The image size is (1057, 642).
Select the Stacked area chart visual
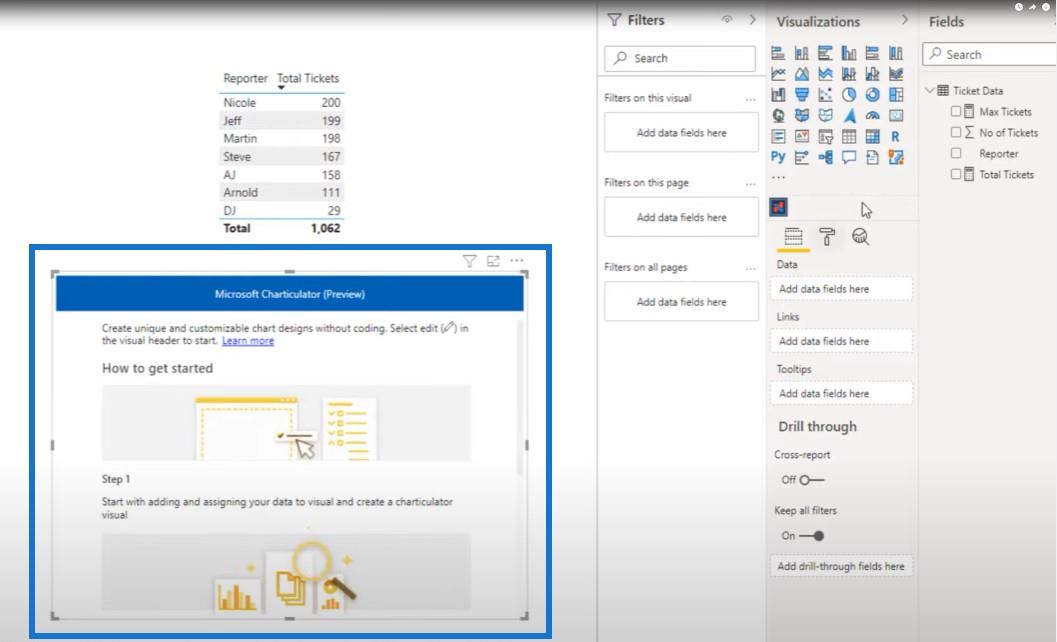[x=825, y=74]
